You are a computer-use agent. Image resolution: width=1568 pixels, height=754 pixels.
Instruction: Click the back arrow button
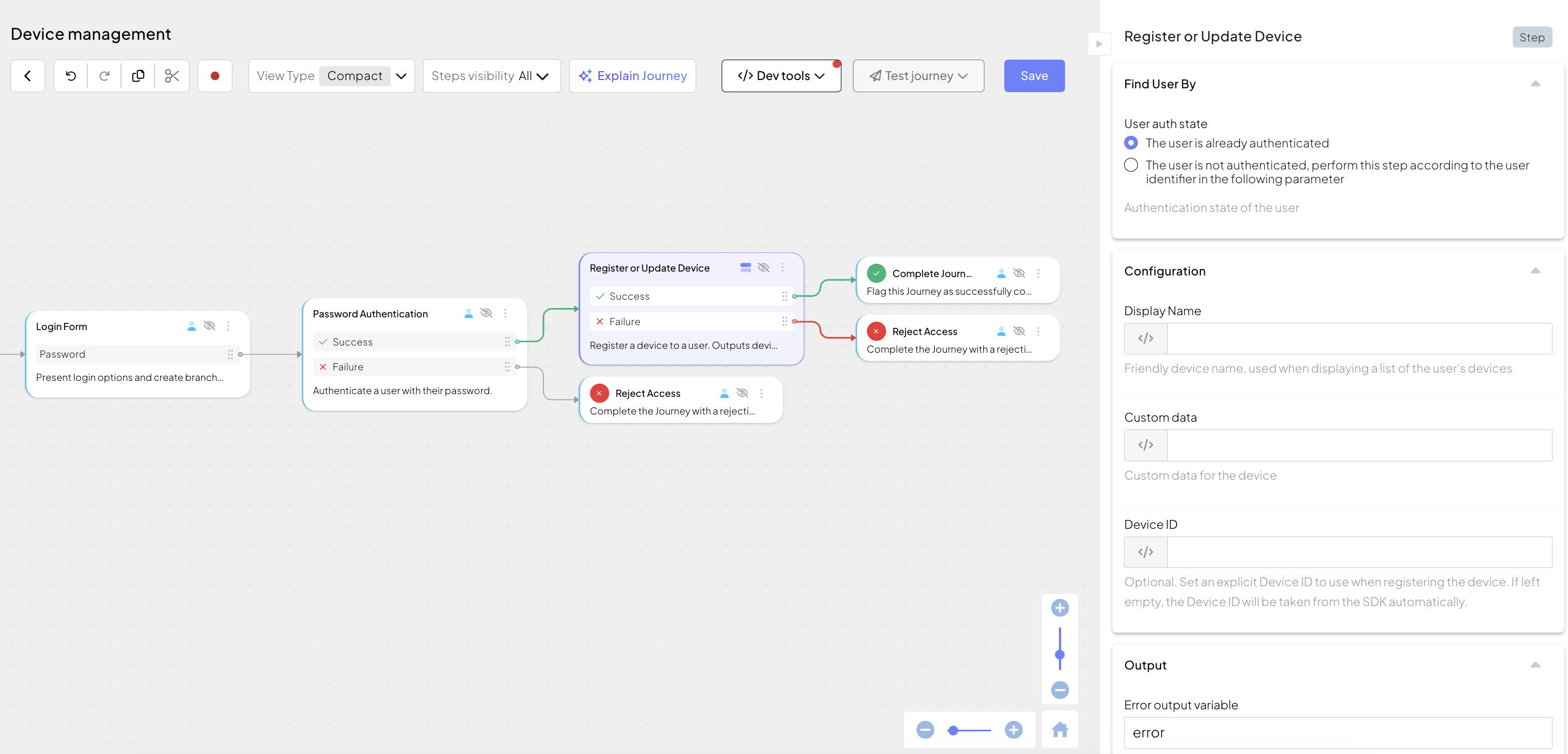click(x=28, y=76)
